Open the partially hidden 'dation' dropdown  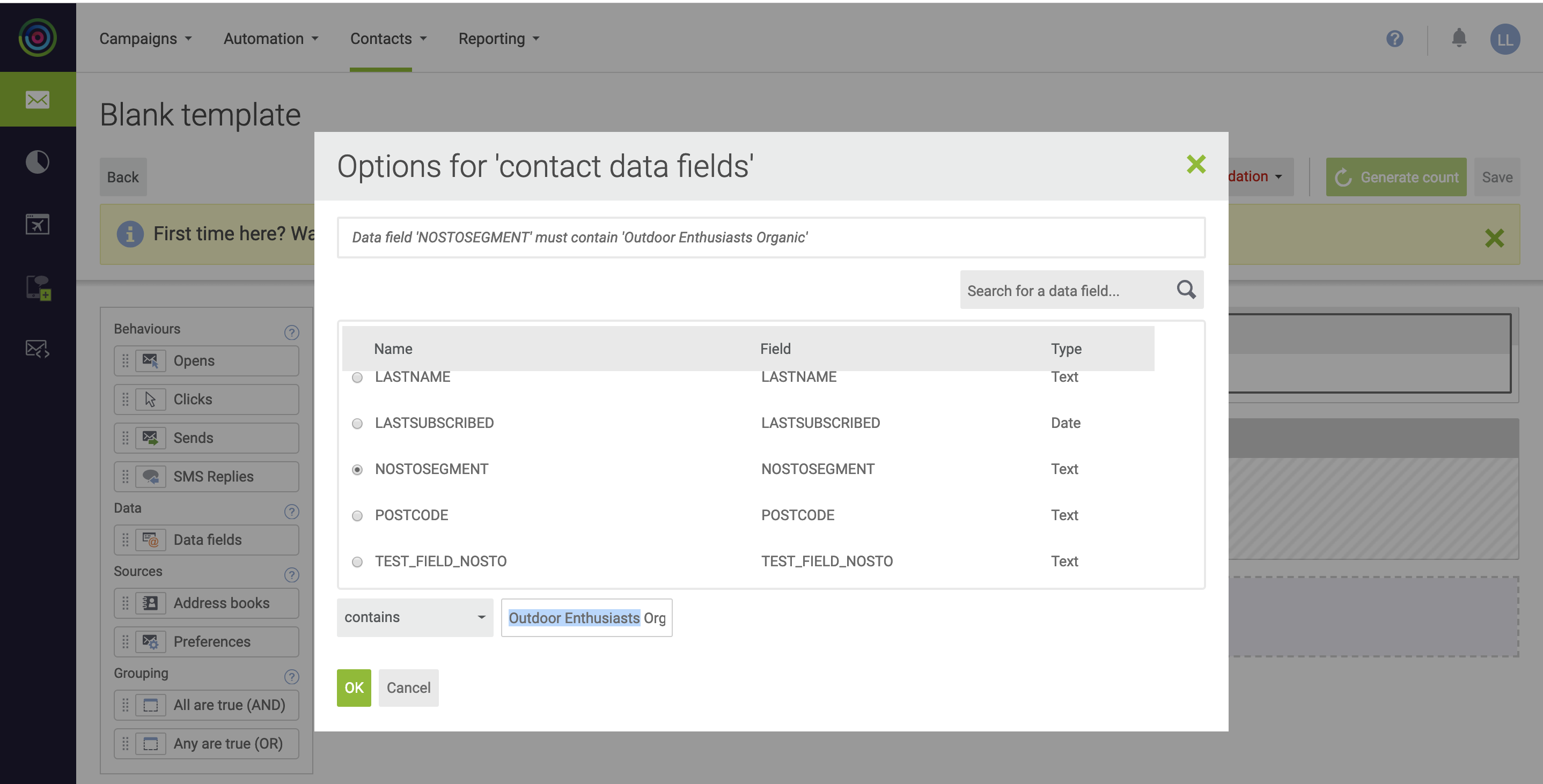click(1261, 176)
